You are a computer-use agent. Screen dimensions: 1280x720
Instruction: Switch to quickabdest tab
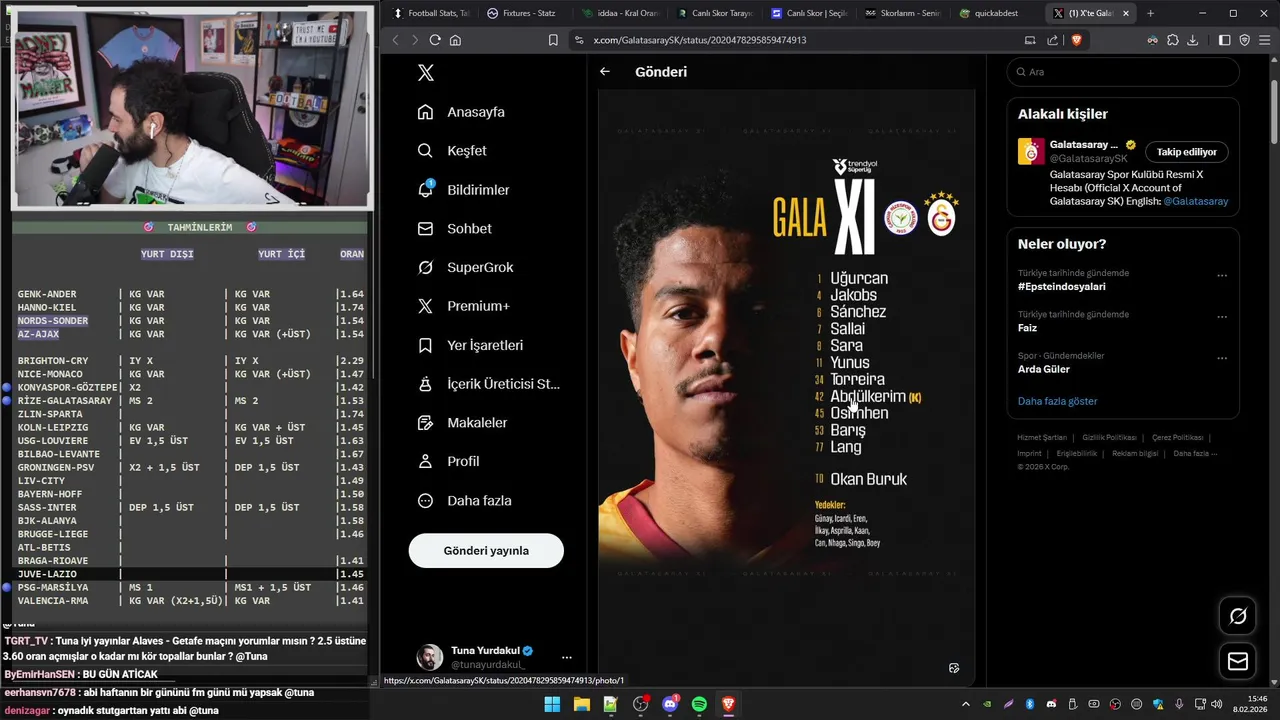(990, 13)
